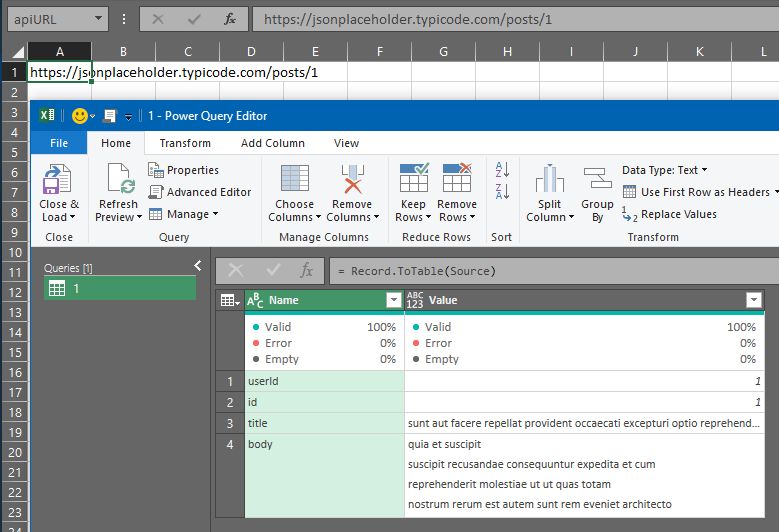Click the save icon in quick access toolbar

(109, 116)
